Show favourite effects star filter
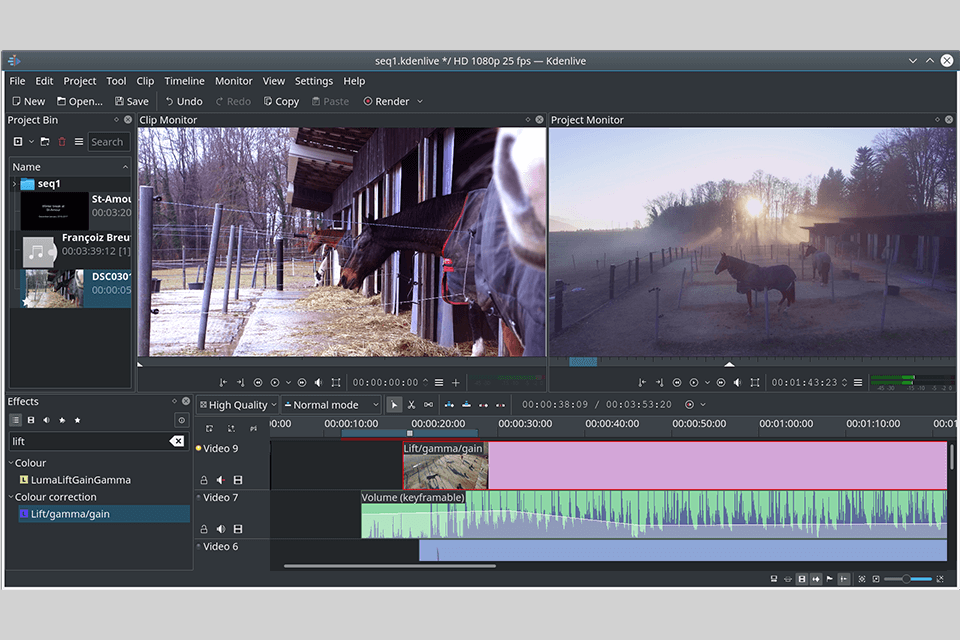960x640 pixels. coord(77,420)
